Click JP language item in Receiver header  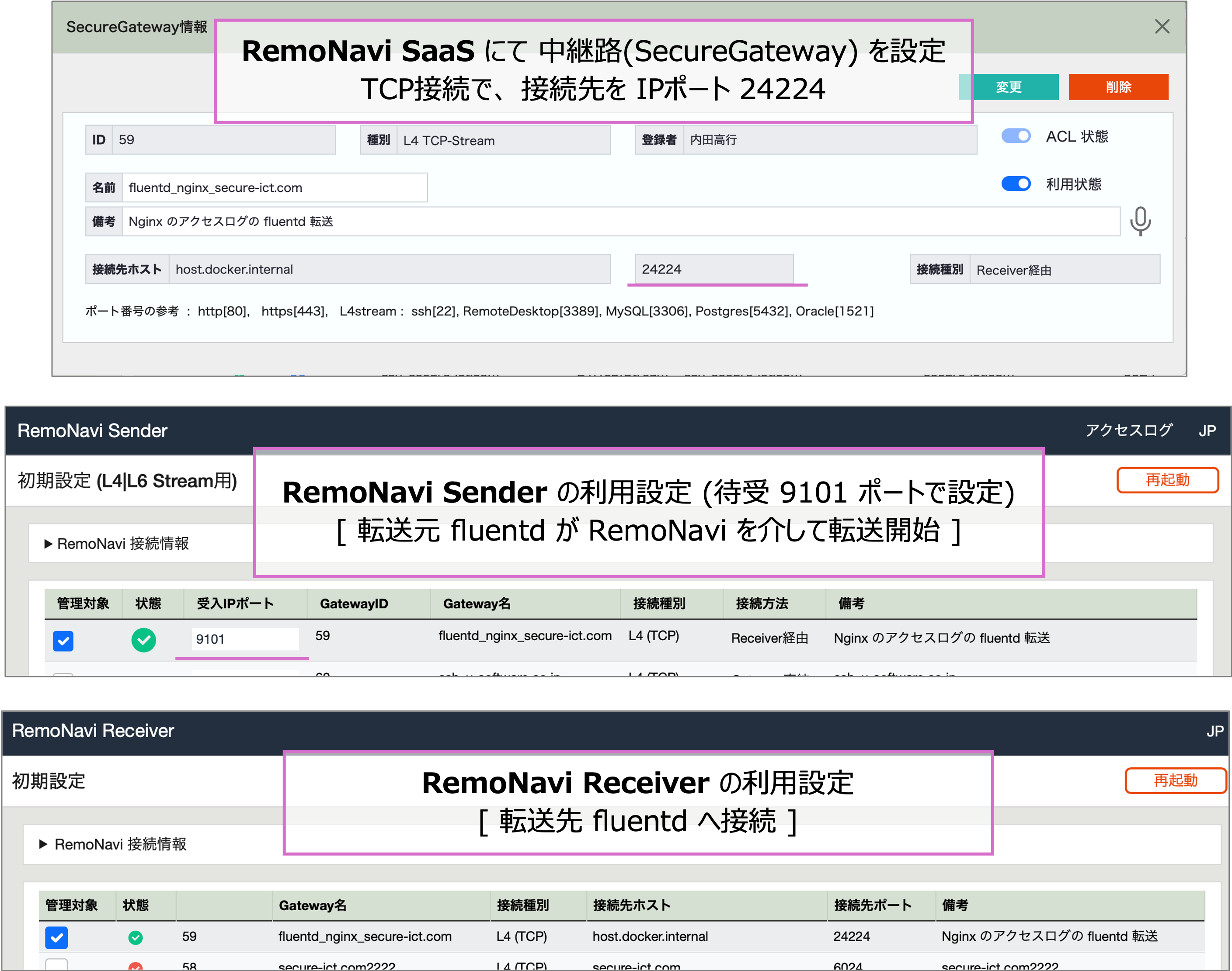[1215, 731]
